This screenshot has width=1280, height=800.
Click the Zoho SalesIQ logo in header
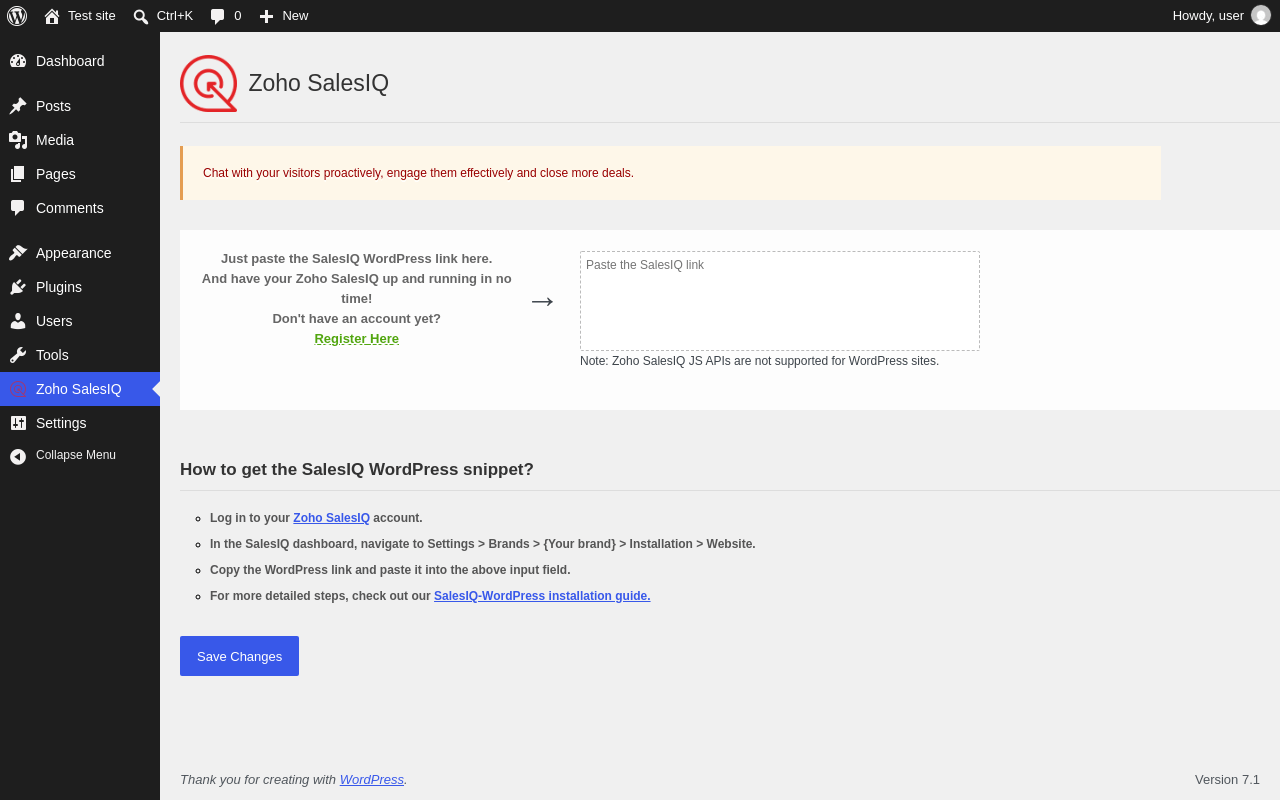tap(208, 83)
